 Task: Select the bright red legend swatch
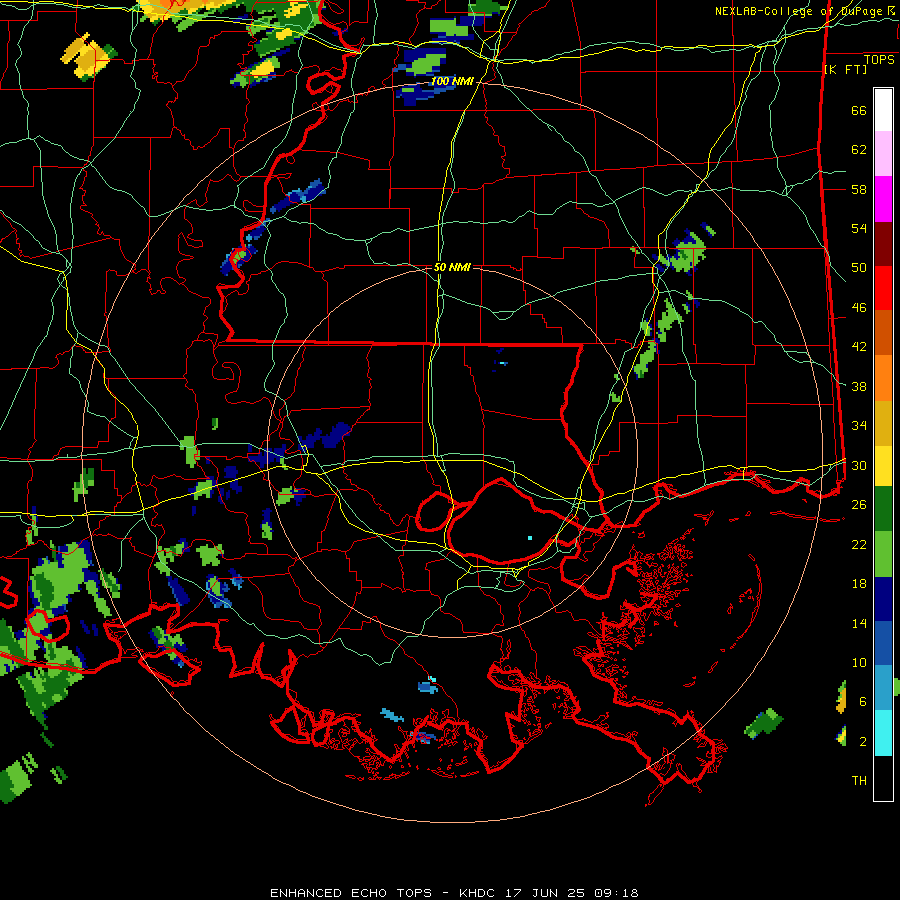883,288
